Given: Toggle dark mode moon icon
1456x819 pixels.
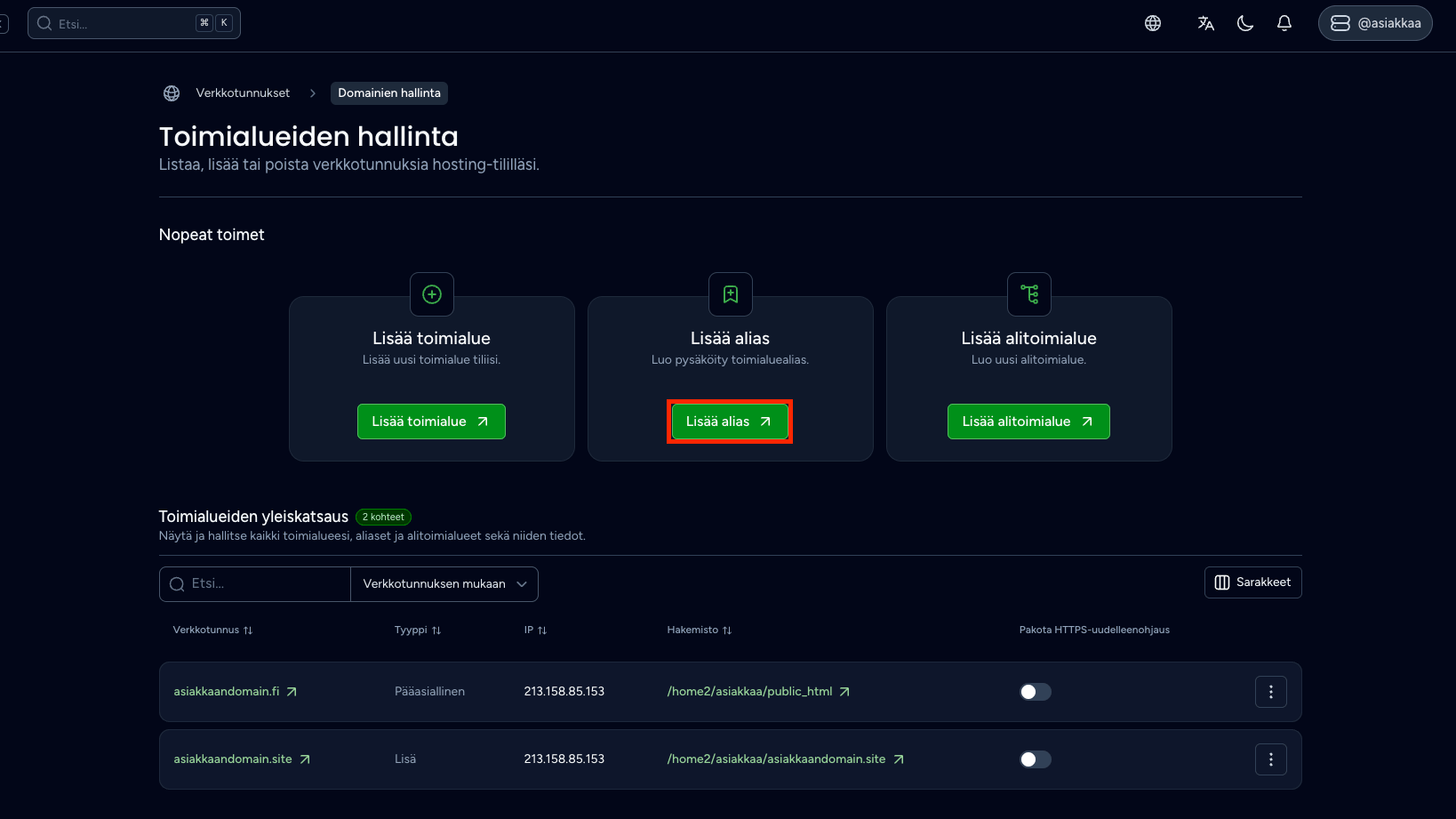Looking at the screenshot, I should coord(1245,23).
